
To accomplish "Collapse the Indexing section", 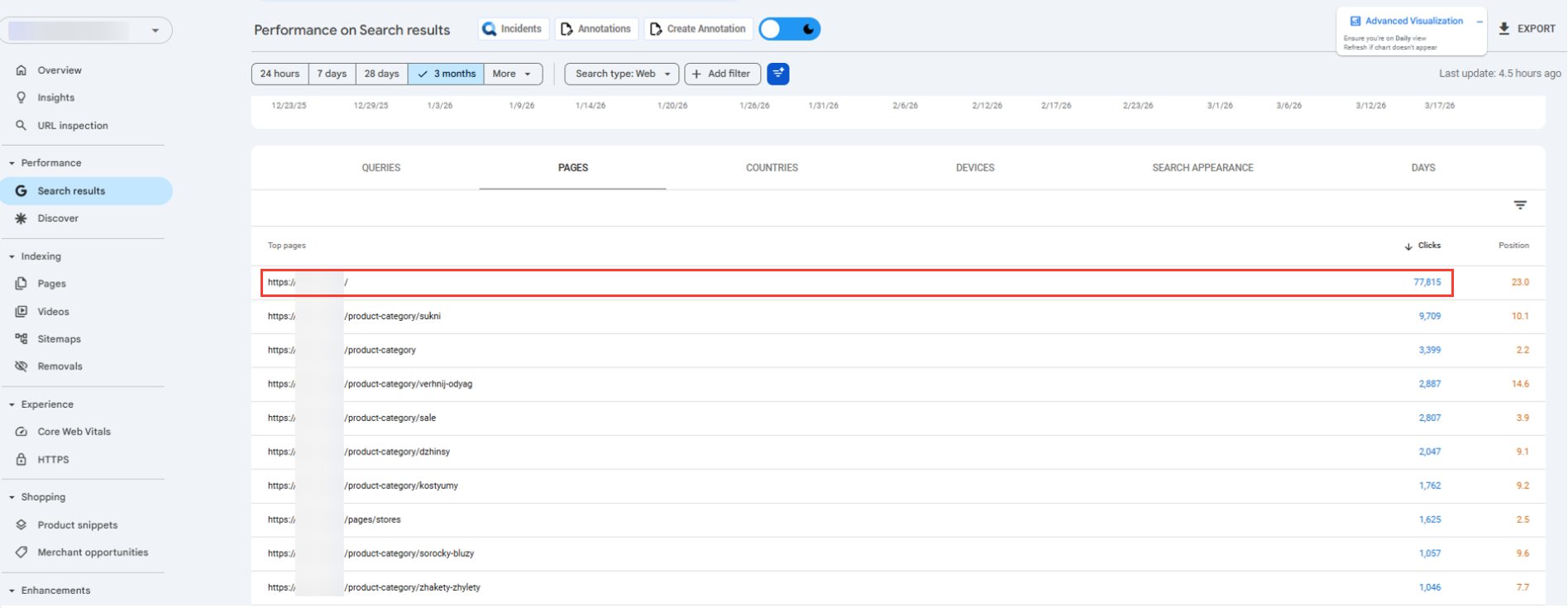I will pyautogui.click(x=12, y=257).
